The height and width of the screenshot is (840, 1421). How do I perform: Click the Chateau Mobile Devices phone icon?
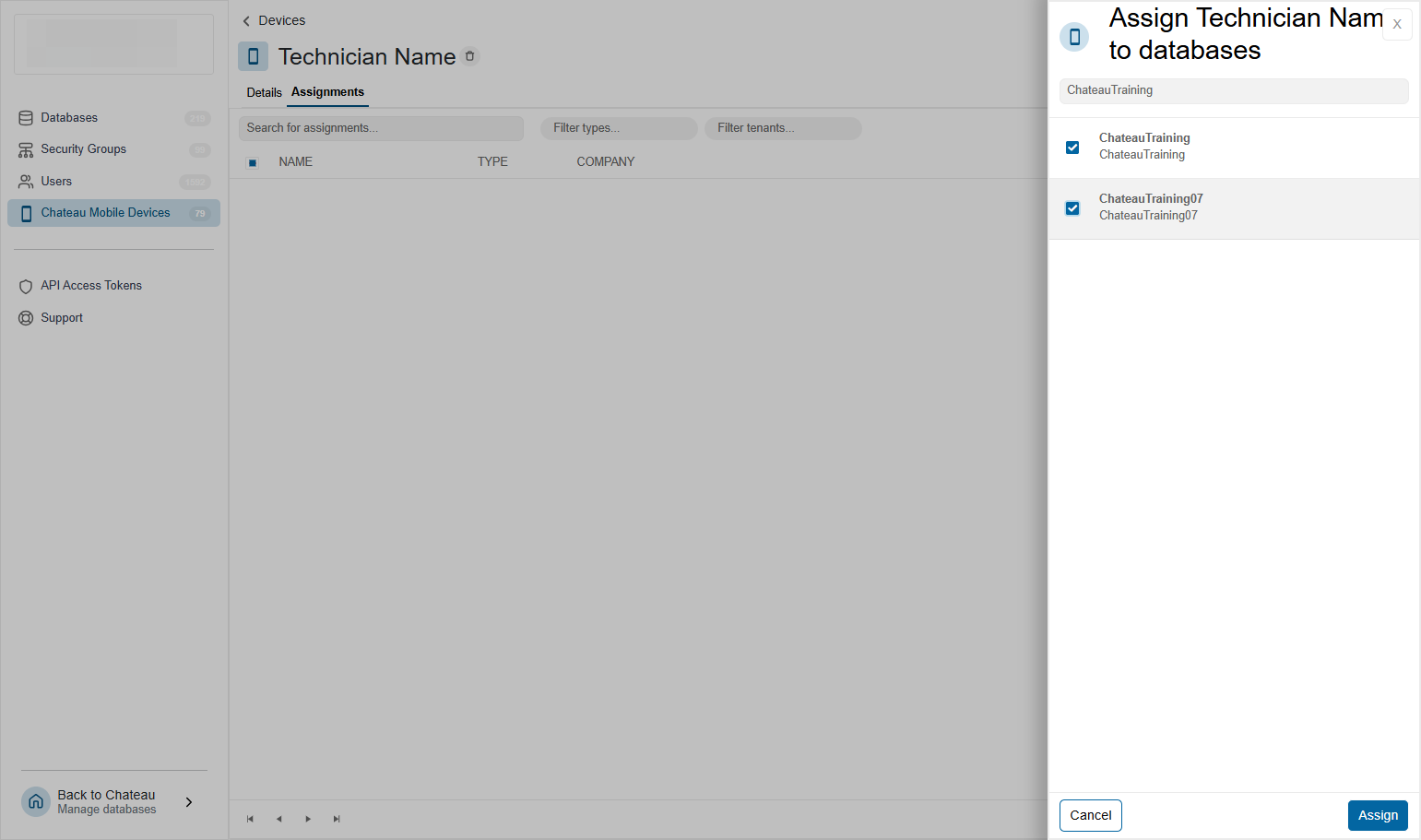click(26, 213)
